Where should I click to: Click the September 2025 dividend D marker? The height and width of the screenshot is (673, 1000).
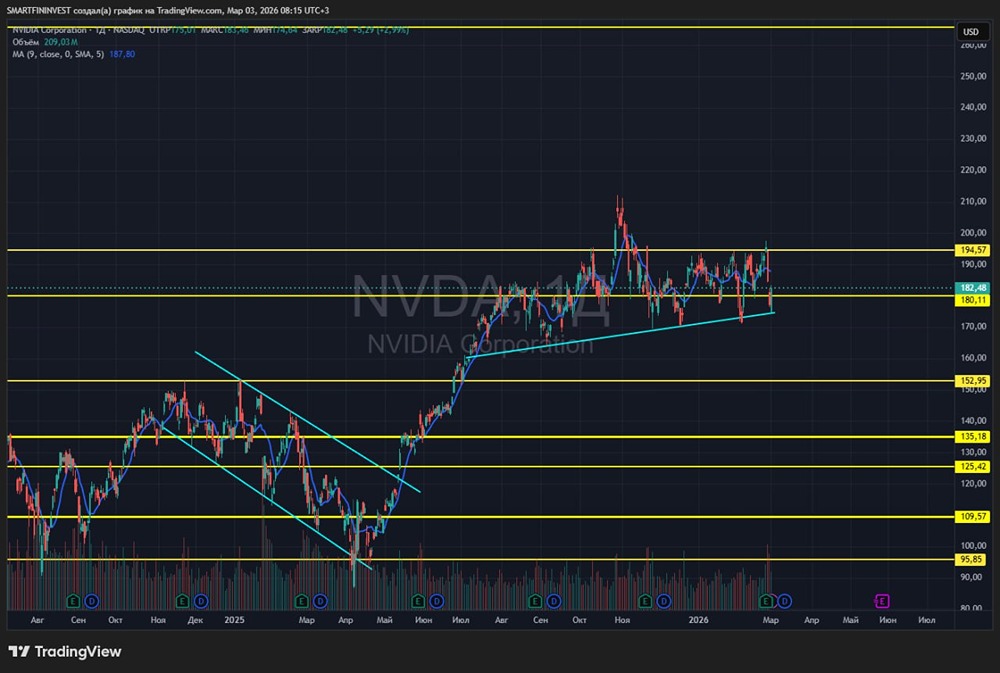coord(554,601)
